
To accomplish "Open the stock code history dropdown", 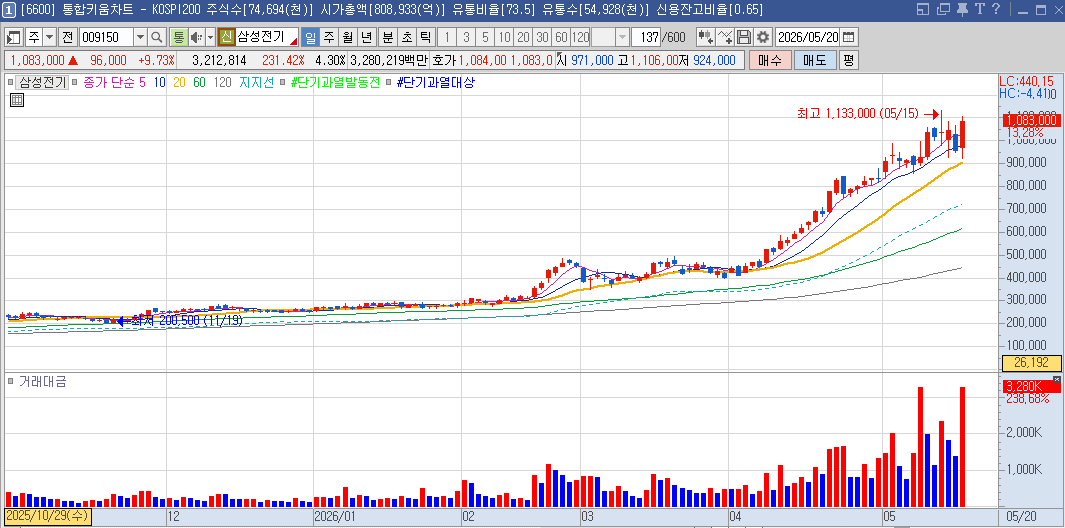I will (141, 37).
